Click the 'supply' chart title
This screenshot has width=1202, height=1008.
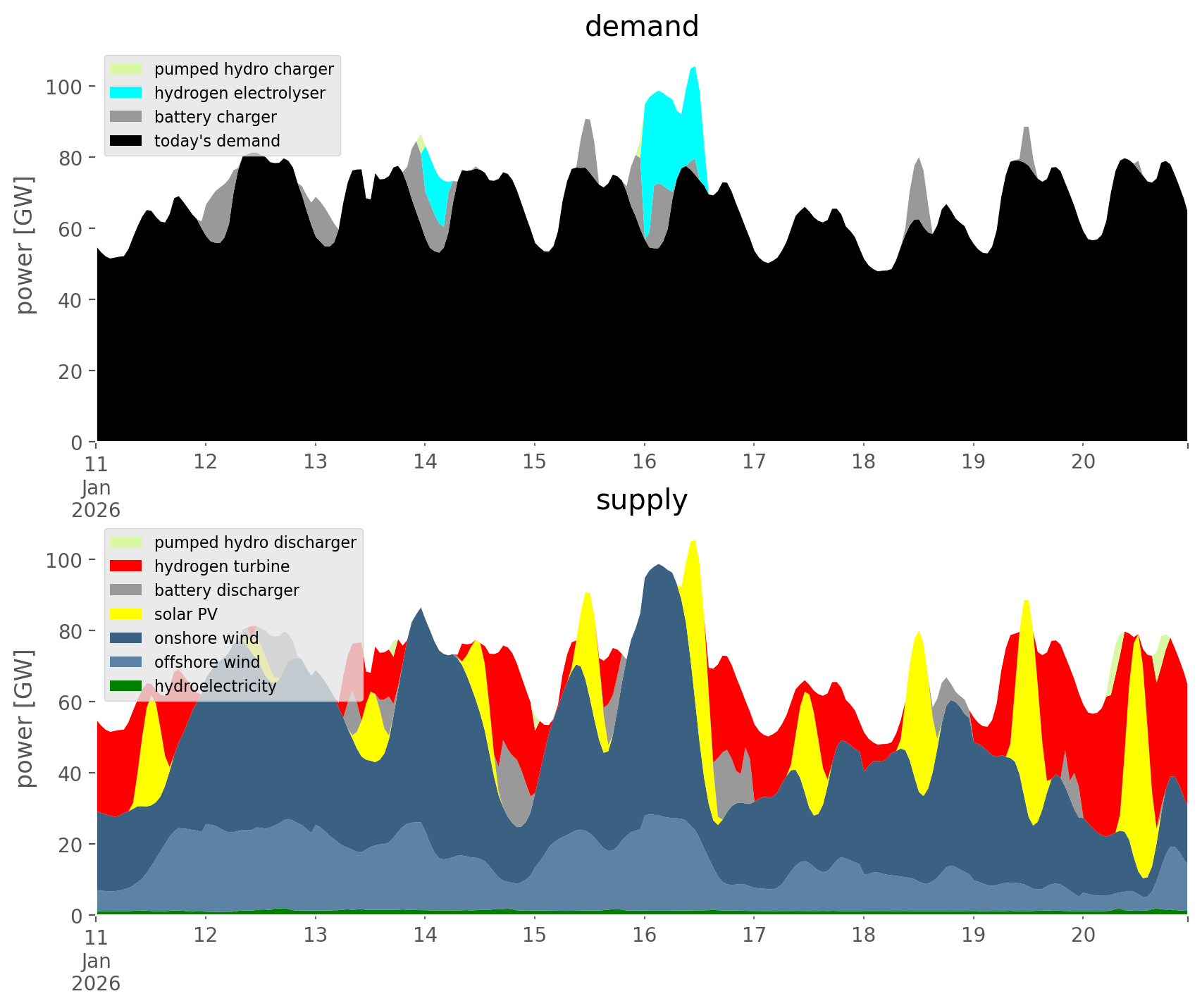click(641, 500)
